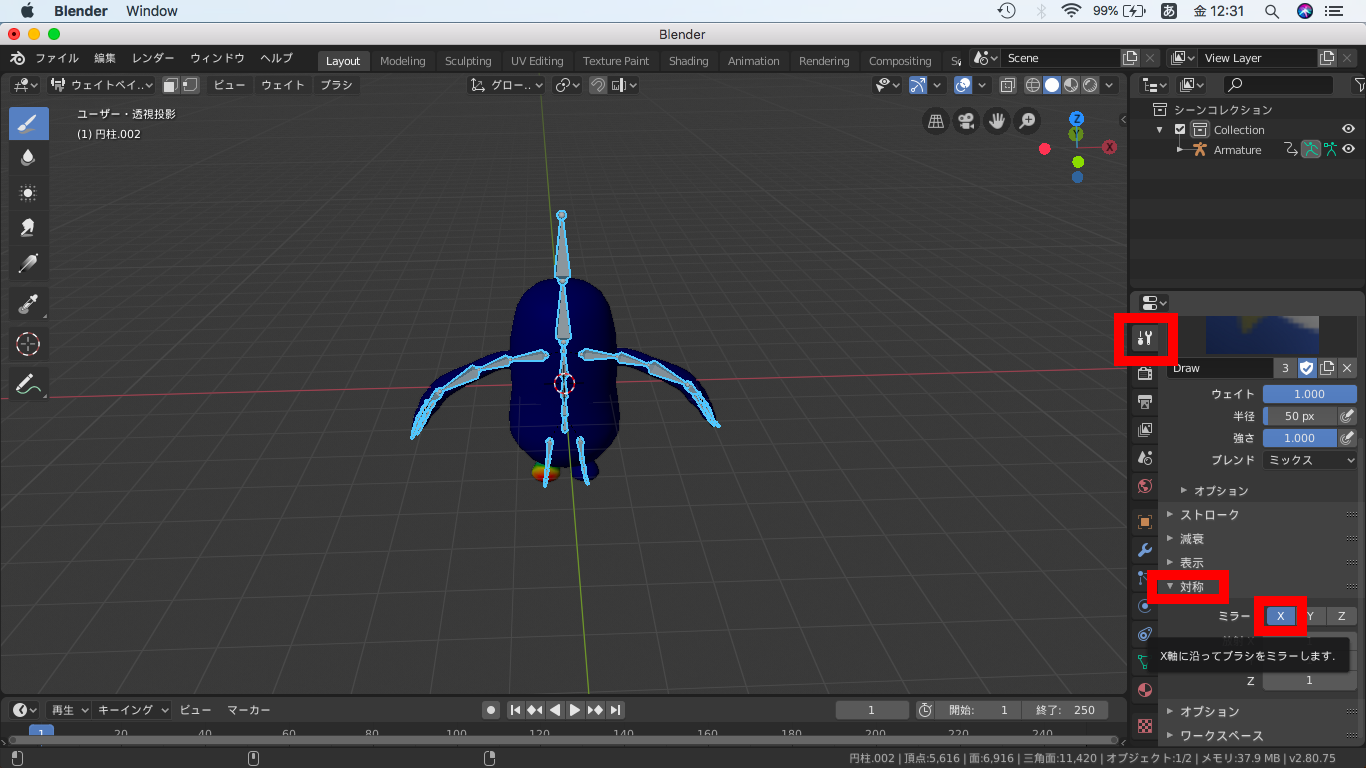Open Object properties tab
The image size is (1366, 768).
pyautogui.click(x=1145, y=522)
